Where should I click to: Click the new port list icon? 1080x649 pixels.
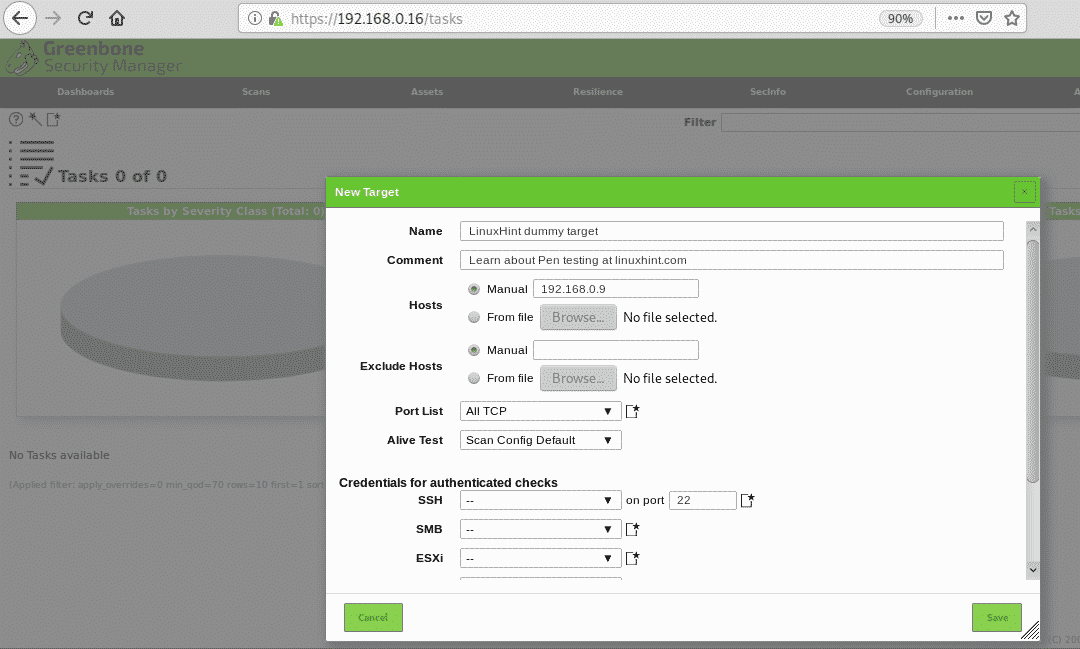click(x=632, y=411)
